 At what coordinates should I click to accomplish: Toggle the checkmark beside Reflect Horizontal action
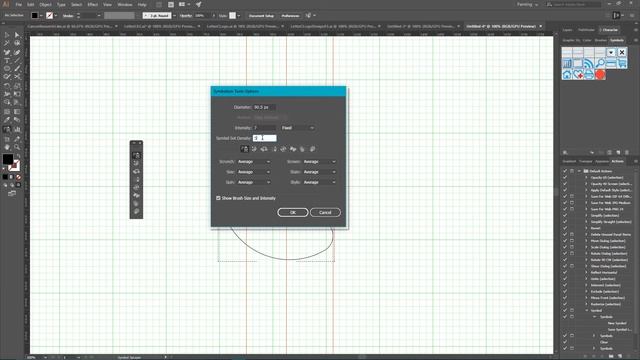point(565,272)
